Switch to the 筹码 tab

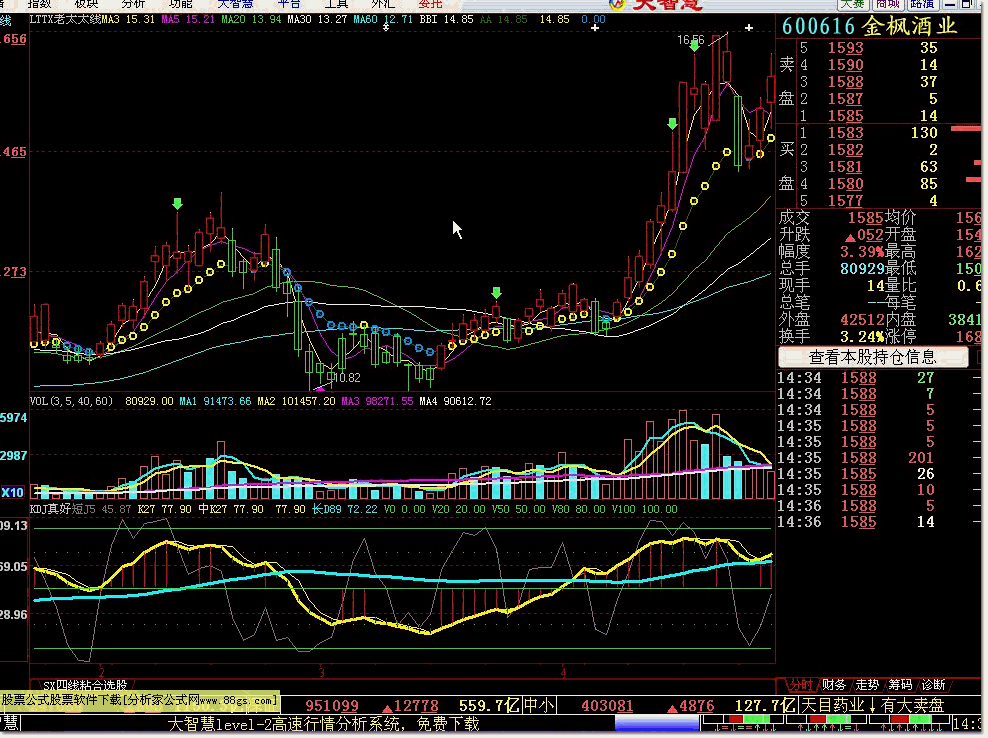(900, 684)
